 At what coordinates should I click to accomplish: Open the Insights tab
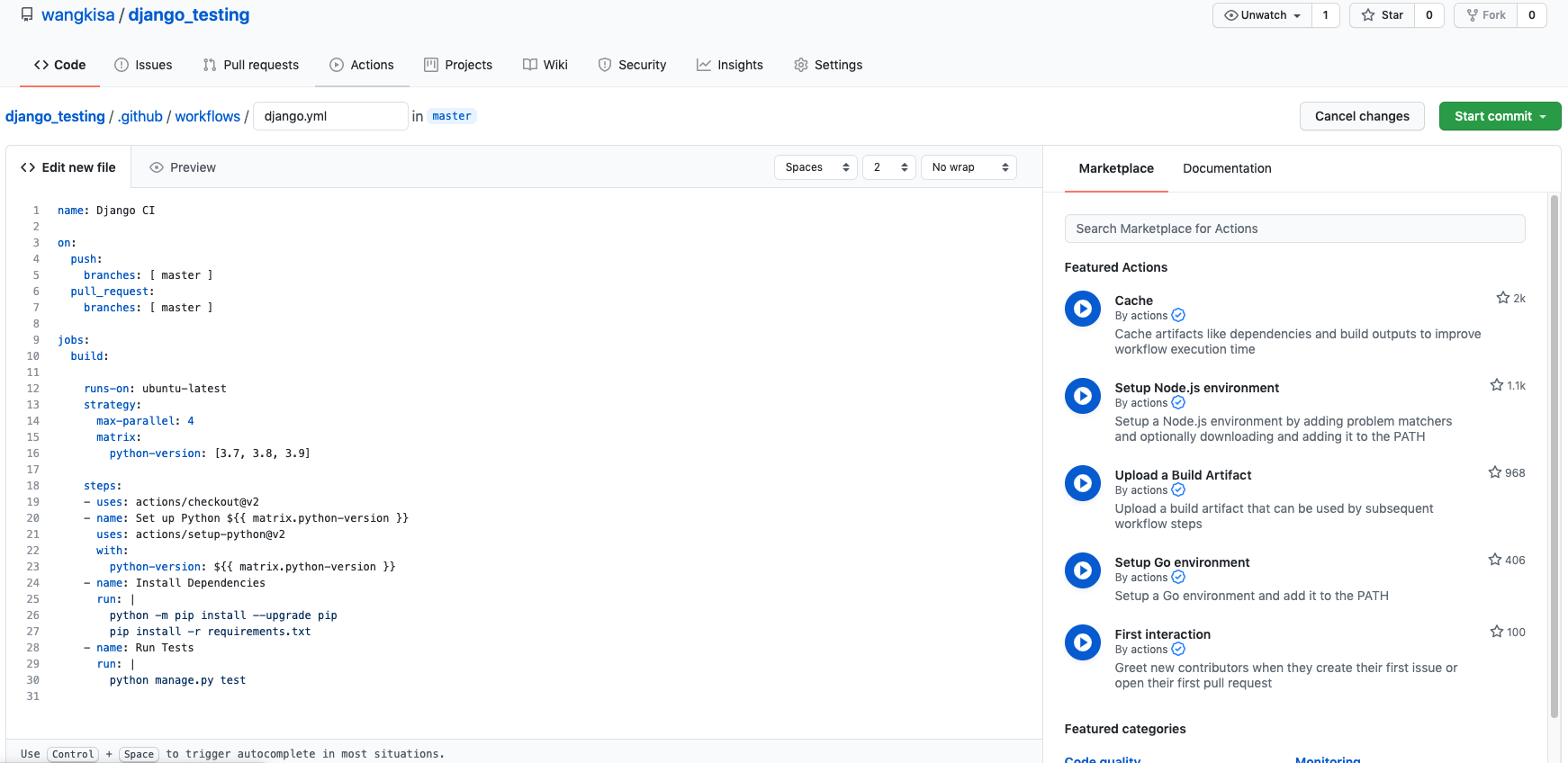pos(730,65)
